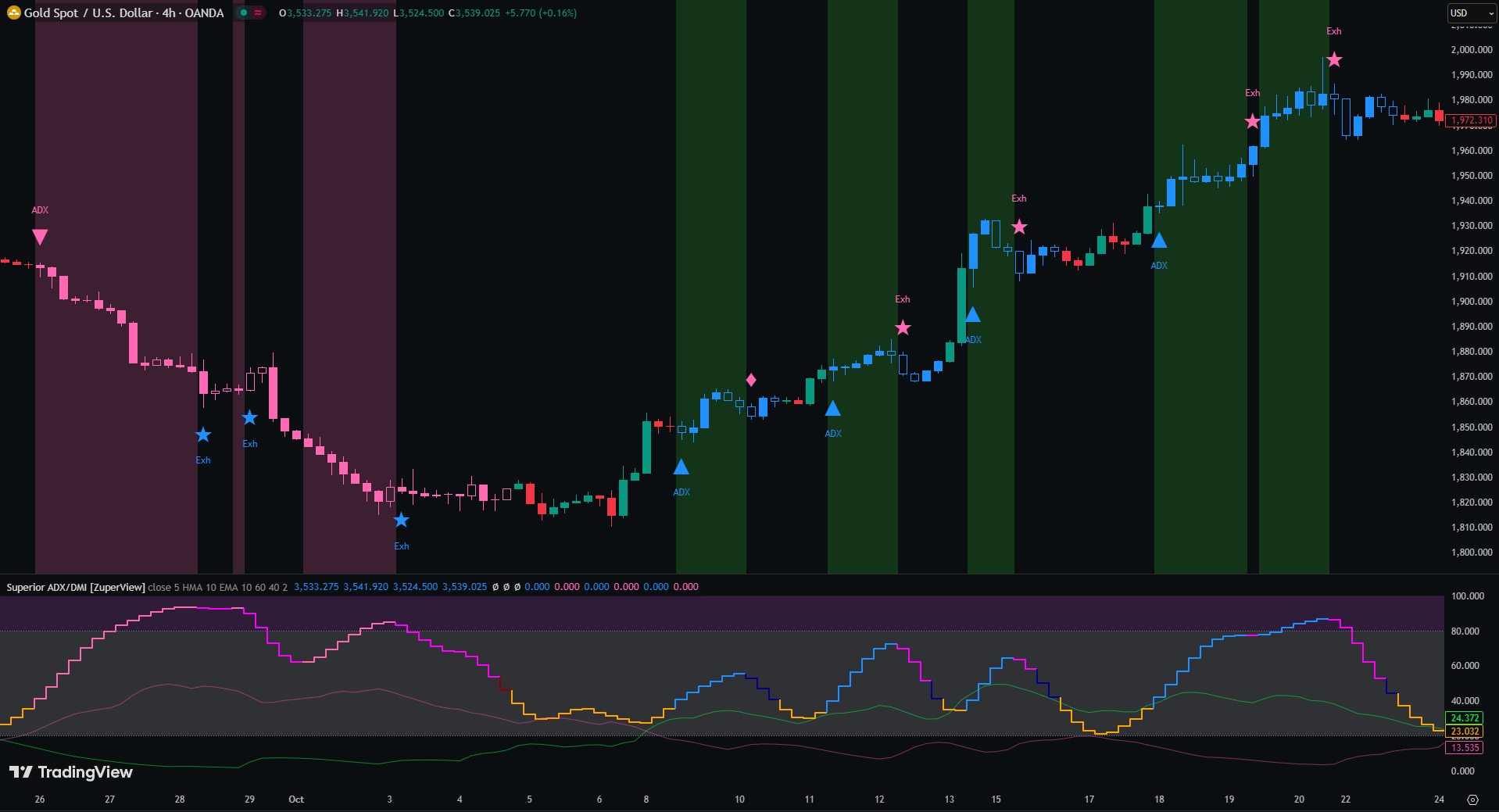Image resolution: width=1499 pixels, height=812 pixels.
Task: Click the yellow 23.032 indicator value label
Action: (1465, 732)
